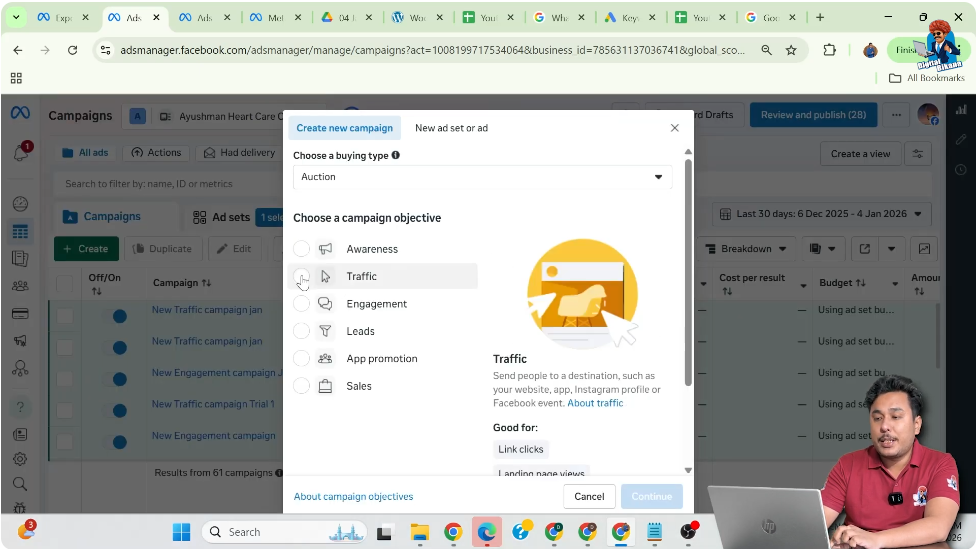Click the Engagement chat bubbles icon
The width and height of the screenshot is (976, 549).
click(x=325, y=304)
